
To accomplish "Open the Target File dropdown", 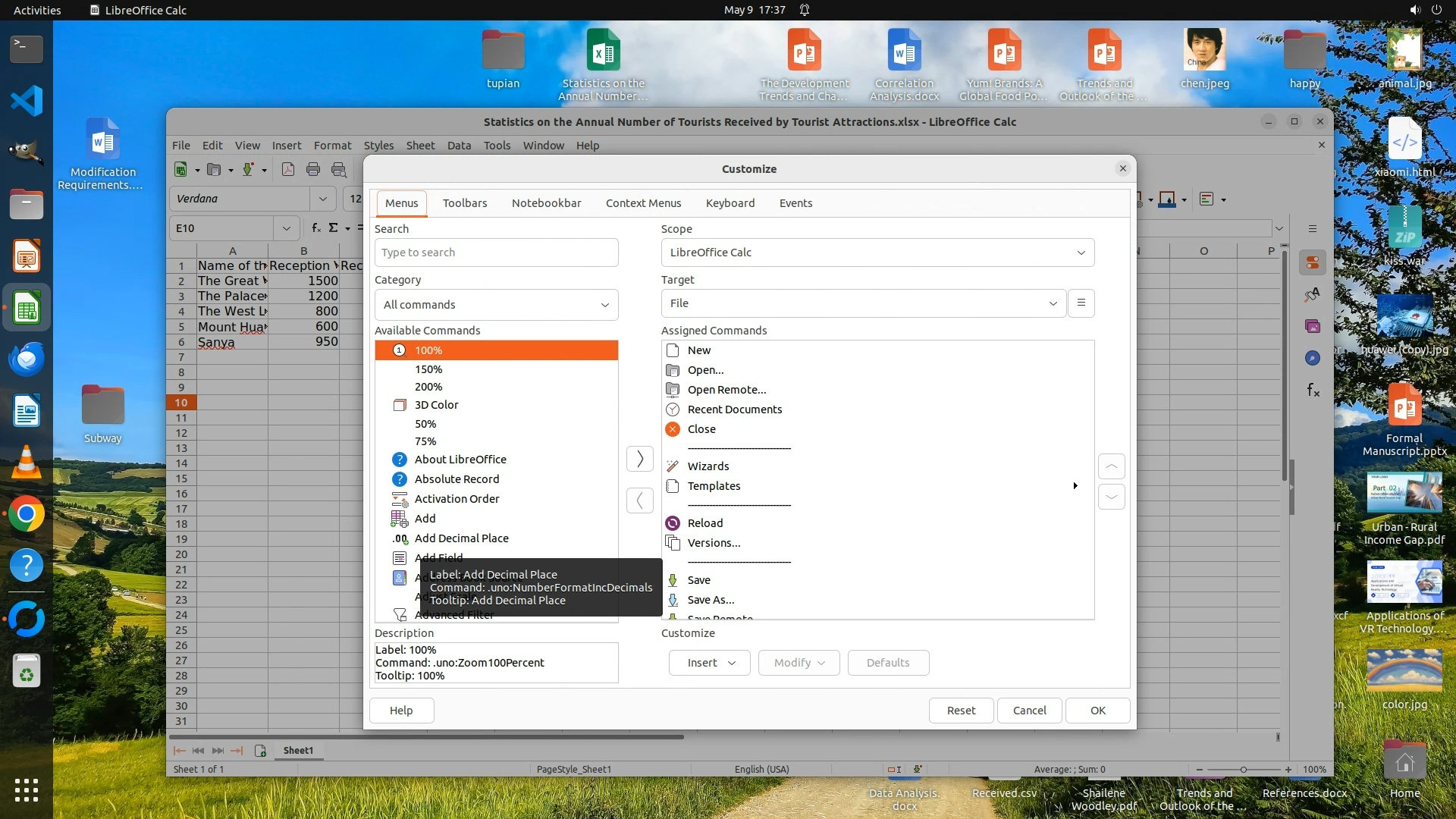I will click(x=863, y=303).
